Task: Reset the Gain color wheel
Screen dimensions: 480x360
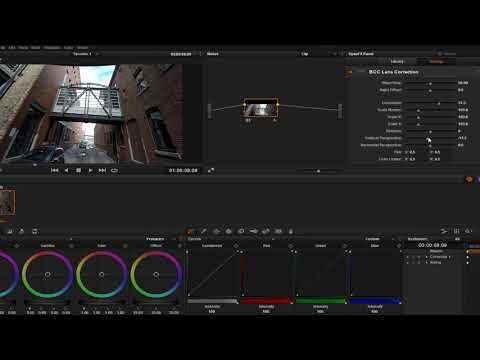Action: (x=125, y=246)
